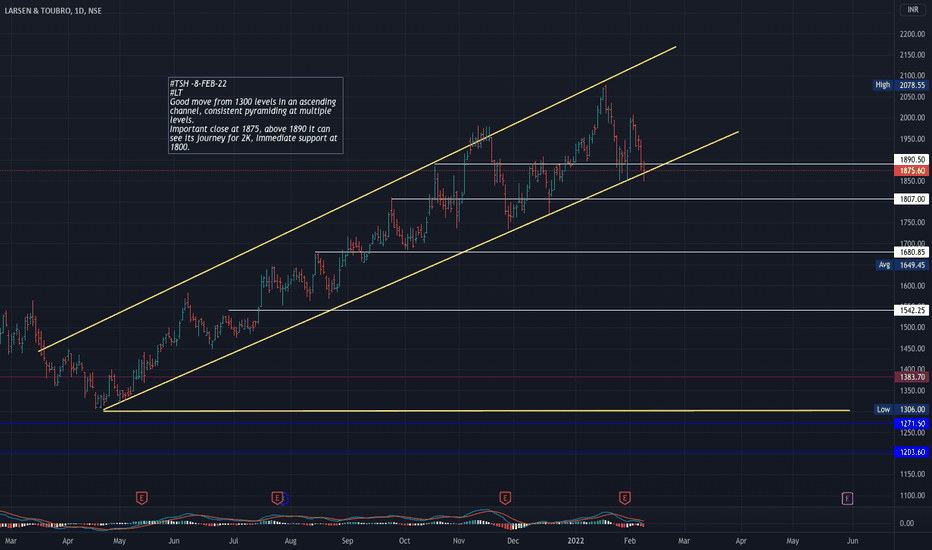Click the earnings marker above the Dec label
The image size is (932, 550).
point(505,498)
